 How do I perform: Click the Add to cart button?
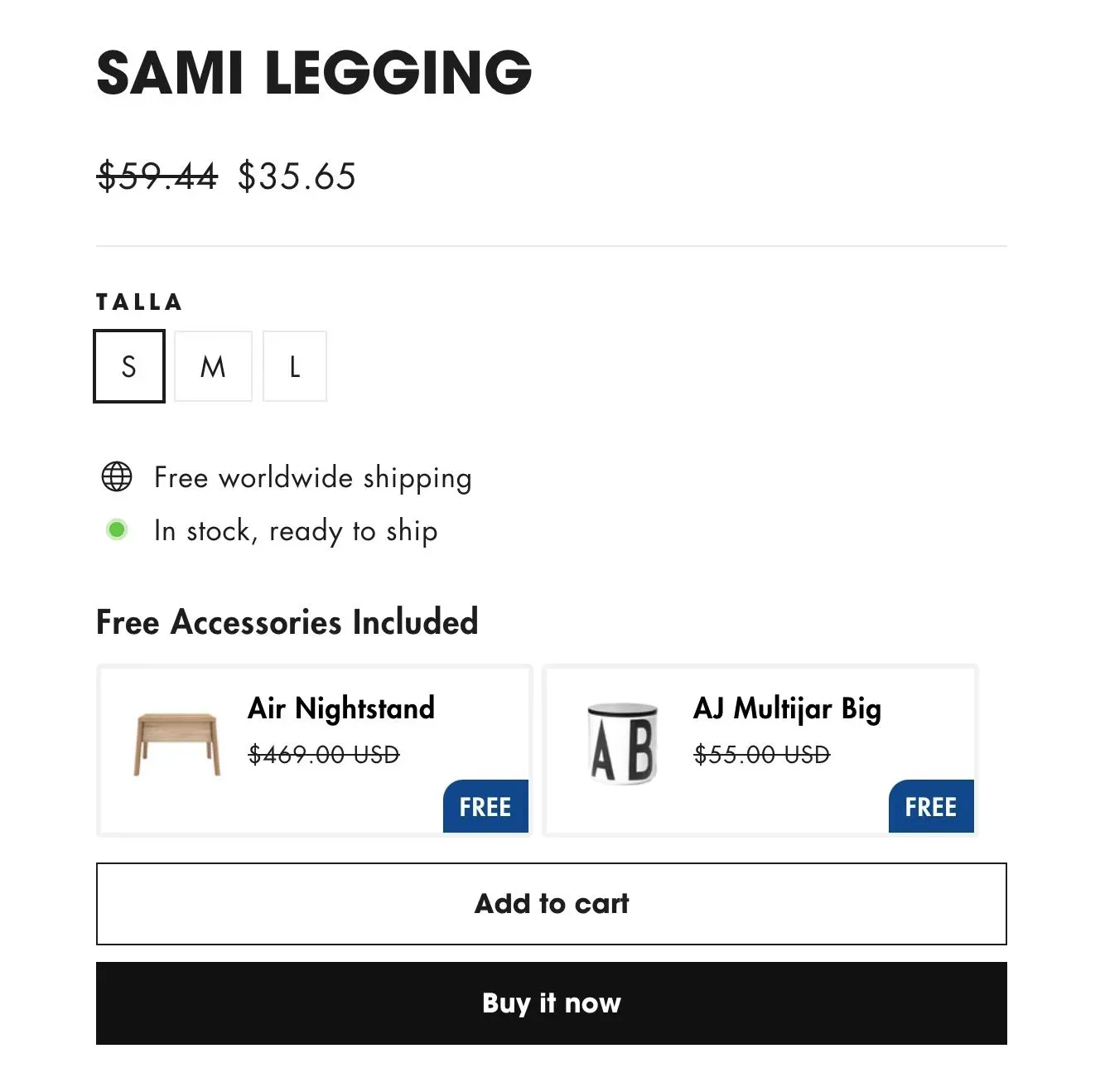(551, 904)
